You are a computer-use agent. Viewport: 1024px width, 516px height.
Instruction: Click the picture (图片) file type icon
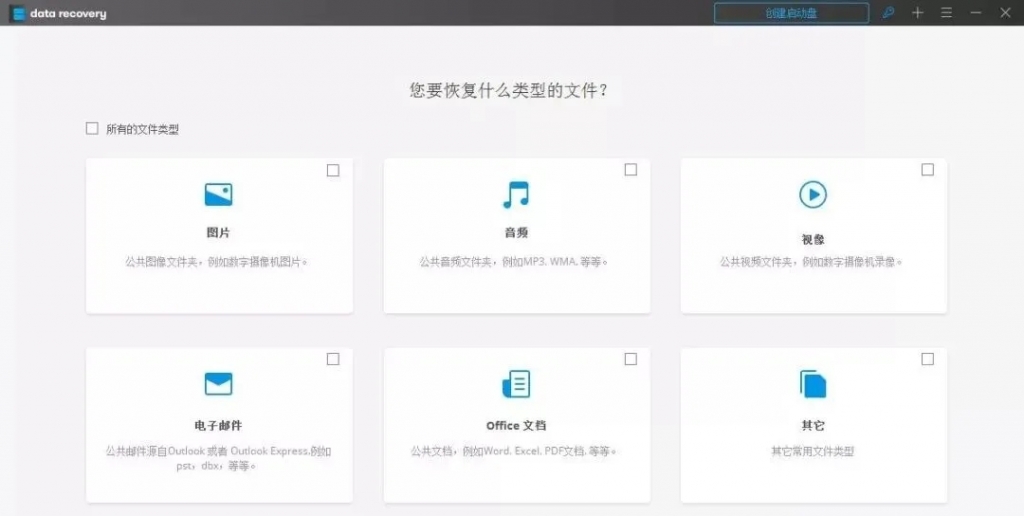[218, 194]
